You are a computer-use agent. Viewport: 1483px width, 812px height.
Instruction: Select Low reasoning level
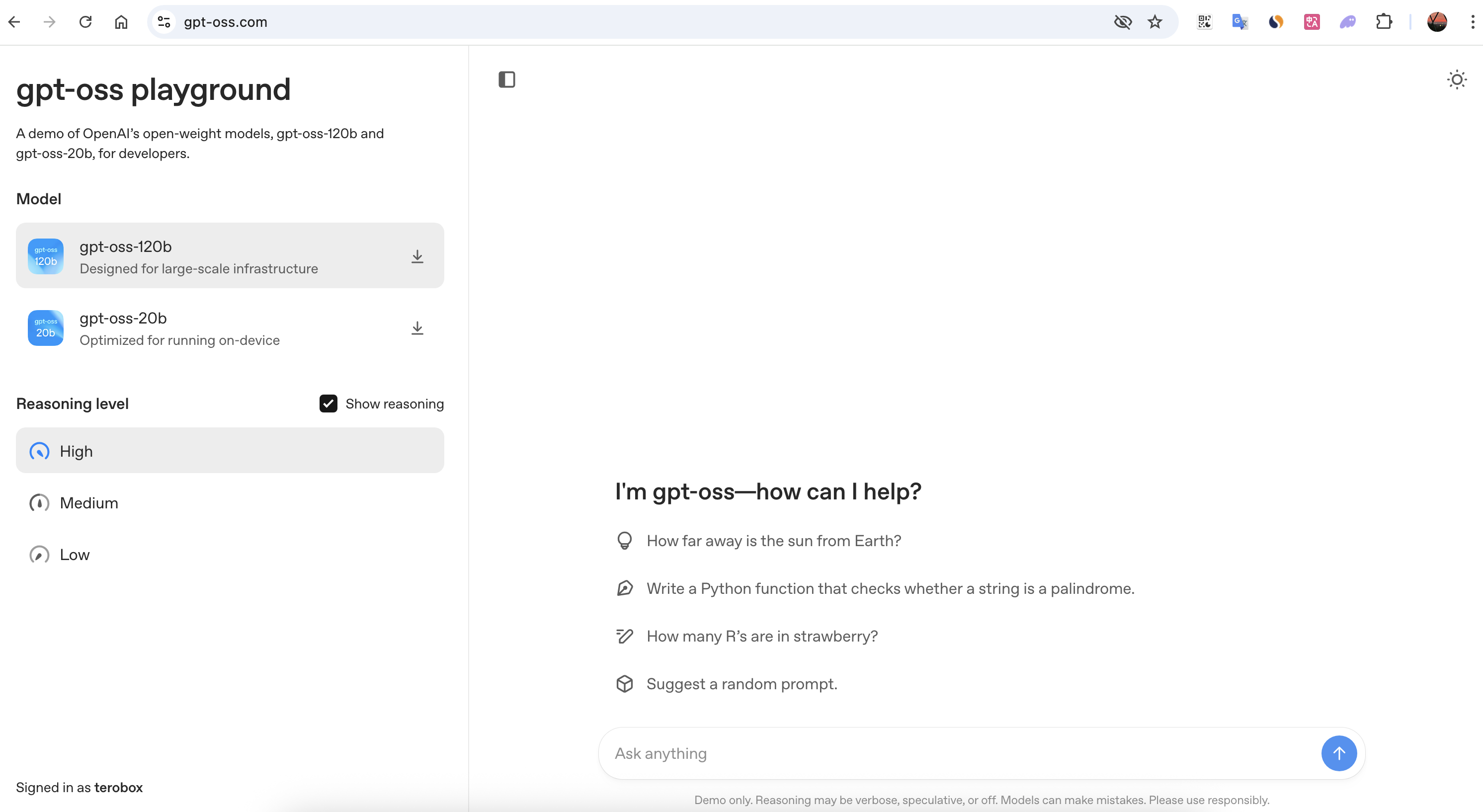coord(230,554)
